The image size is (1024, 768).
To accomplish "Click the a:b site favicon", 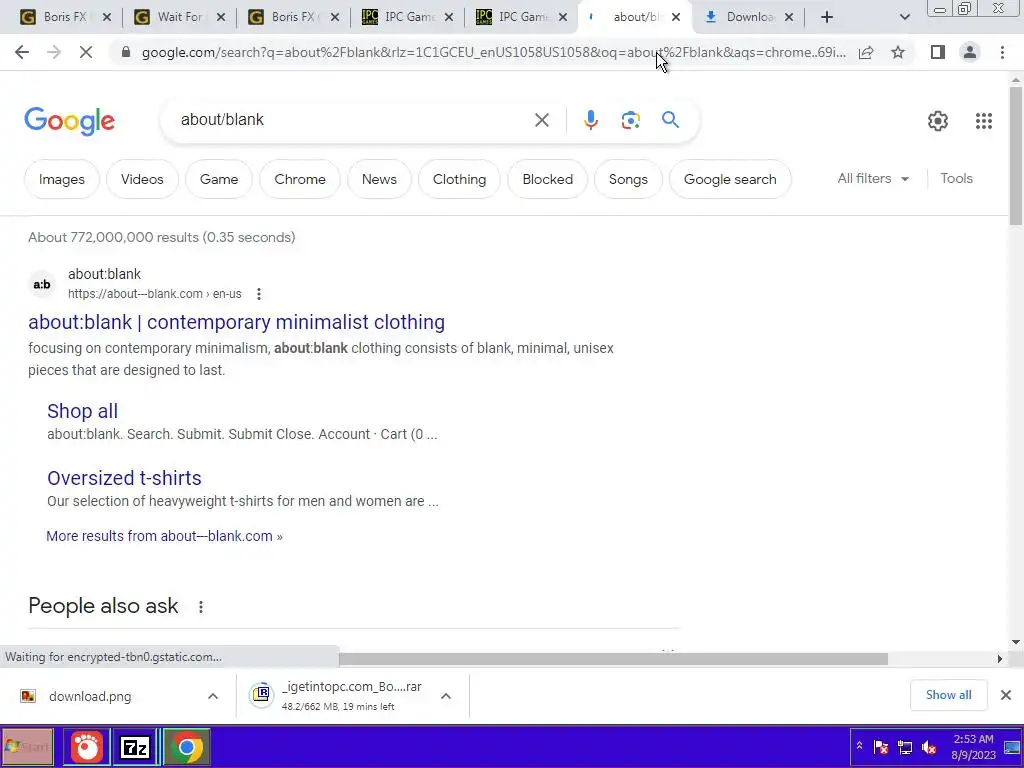I will click(42, 284).
